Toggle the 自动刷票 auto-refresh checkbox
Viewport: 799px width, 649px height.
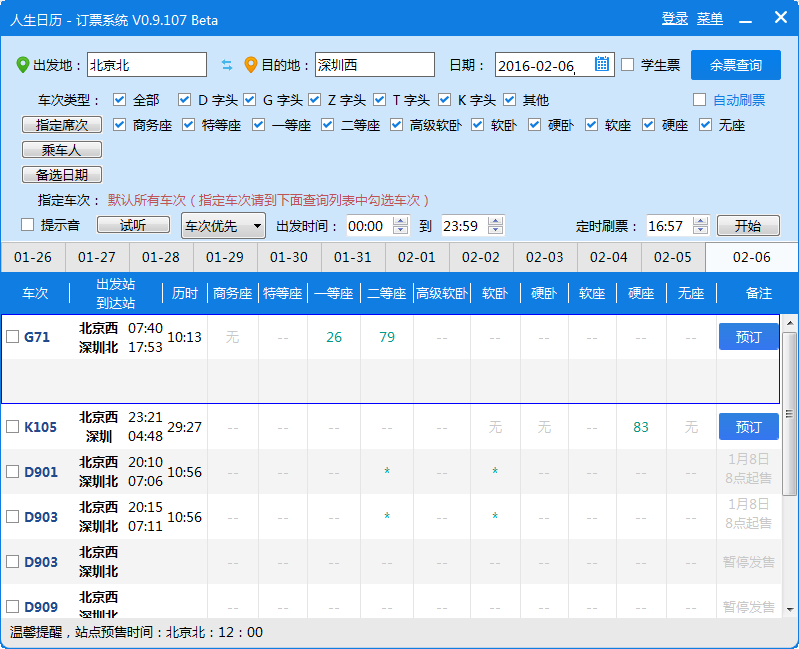[700, 100]
